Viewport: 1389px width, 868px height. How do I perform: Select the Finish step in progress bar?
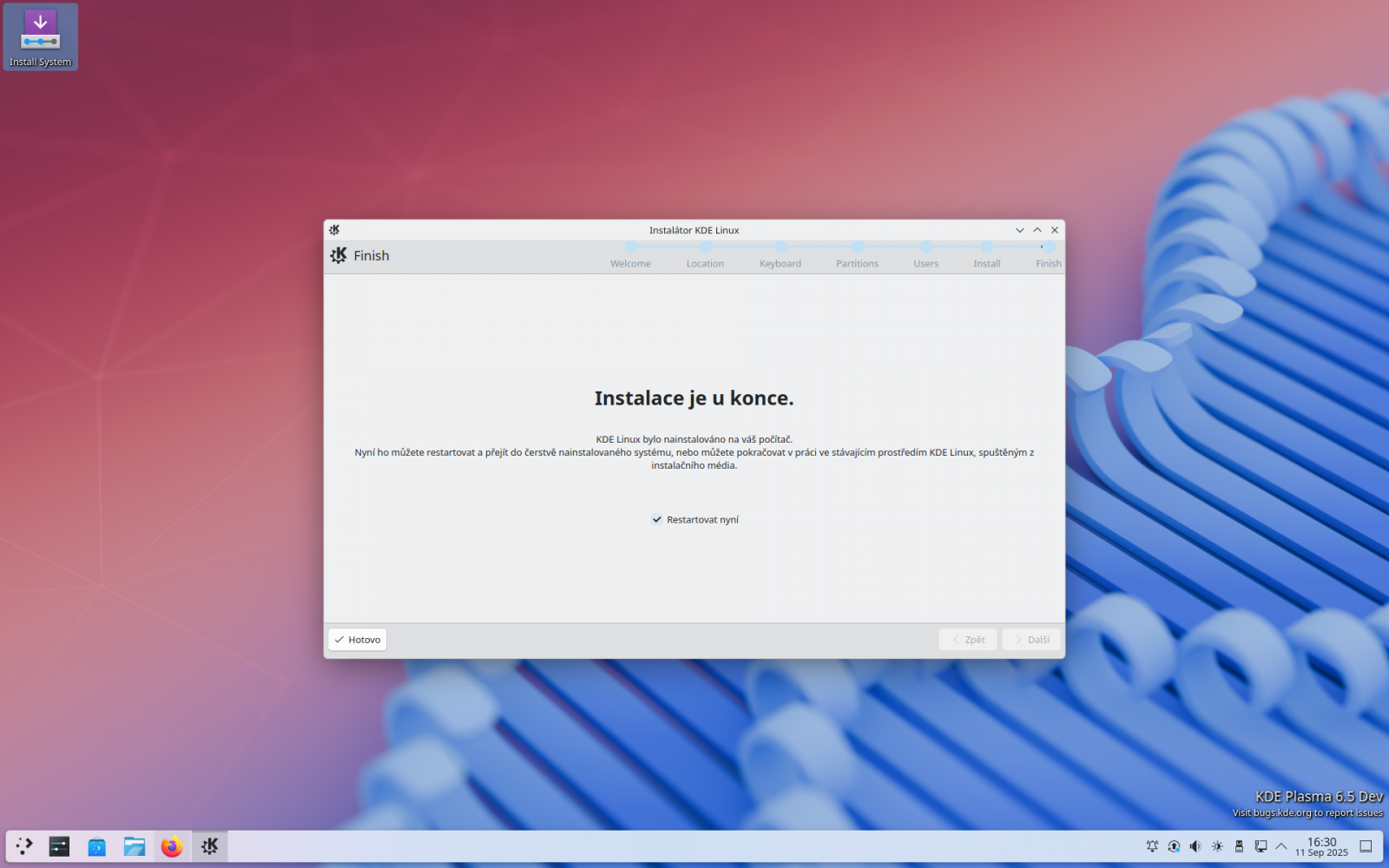pyautogui.click(x=1049, y=257)
